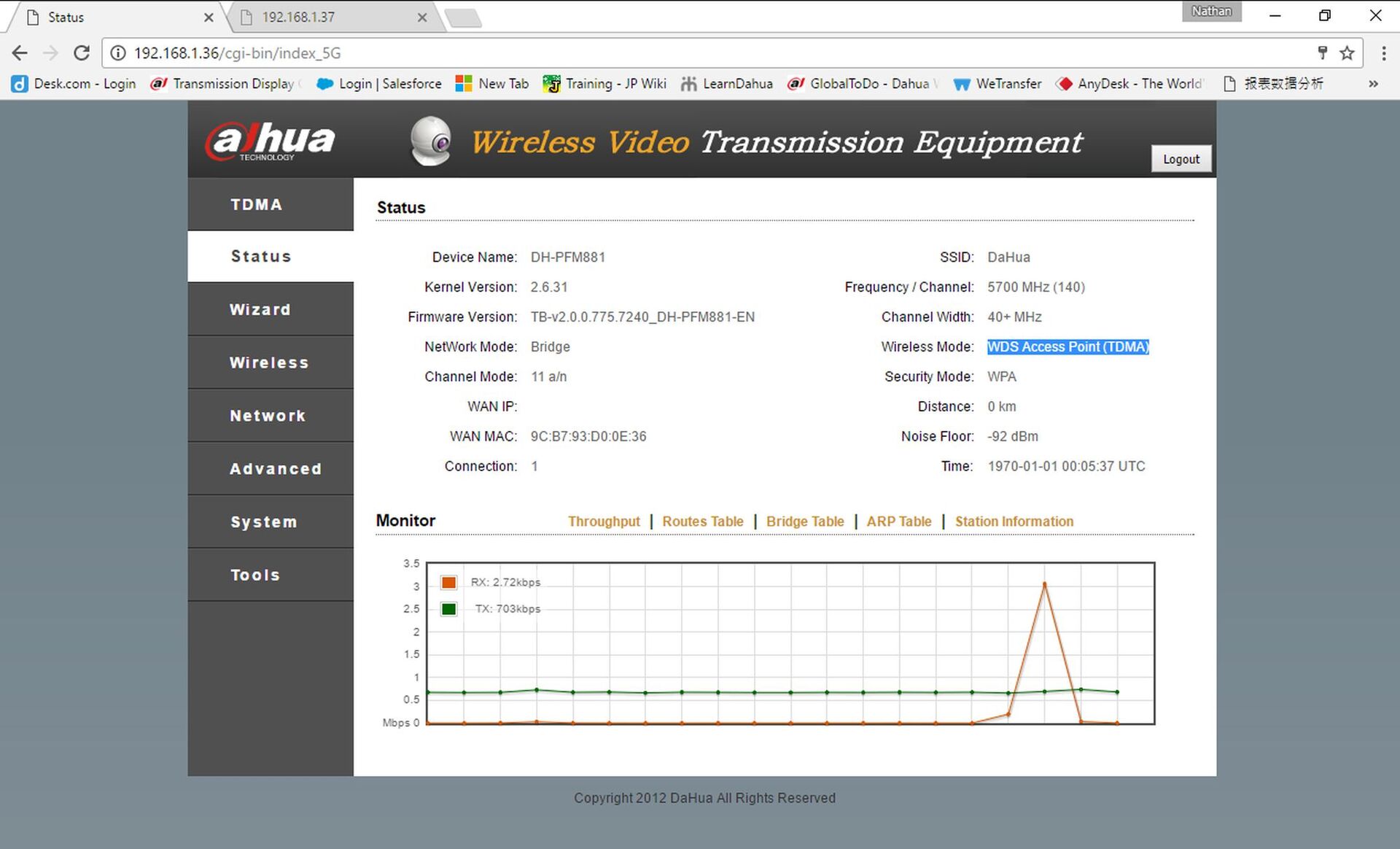Open the Wireless menu in sidebar
The image size is (1400, 849).
pyautogui.click(x=270, y=363)
